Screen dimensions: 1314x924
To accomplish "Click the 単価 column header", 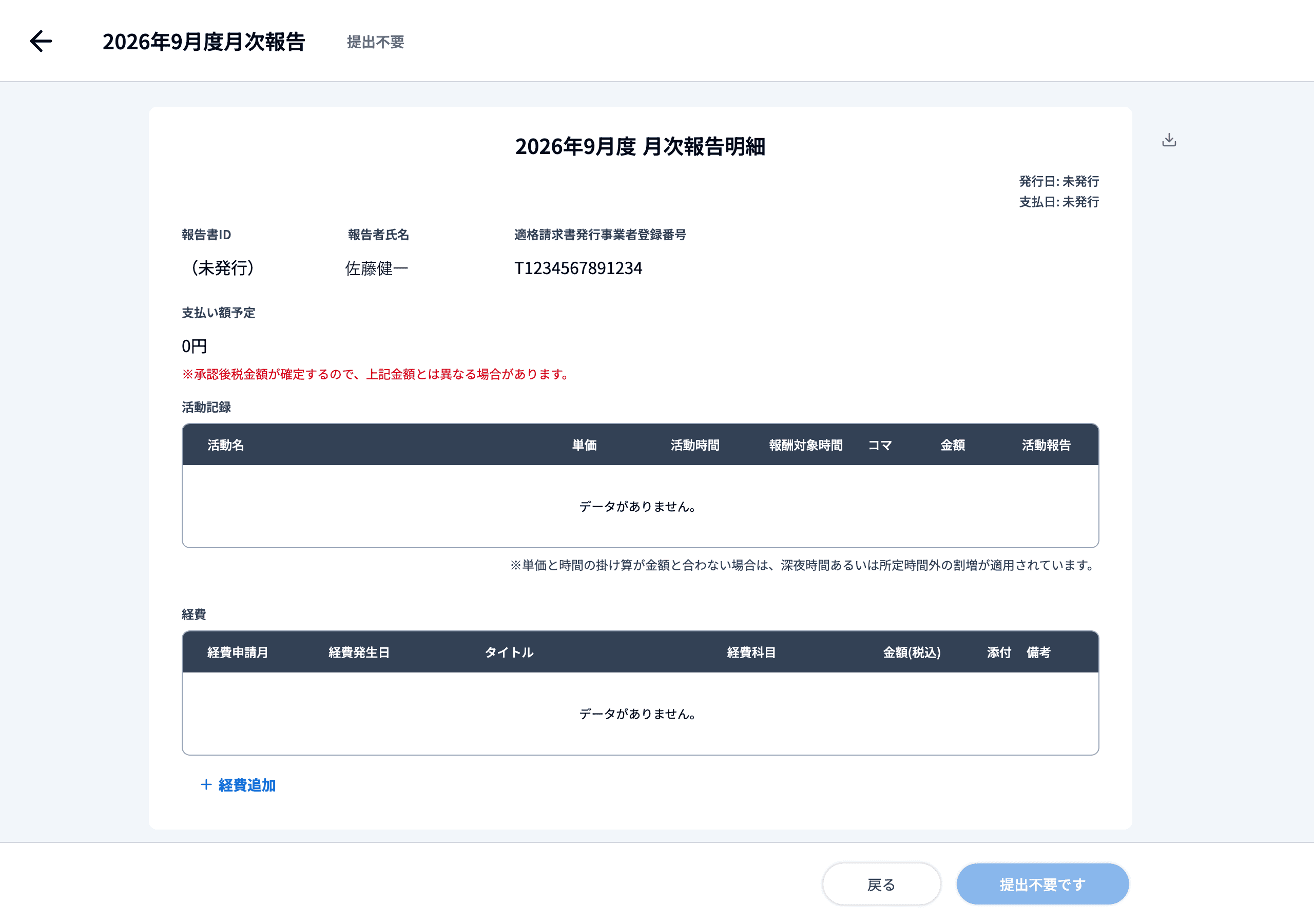I will [x=584, y=445].
